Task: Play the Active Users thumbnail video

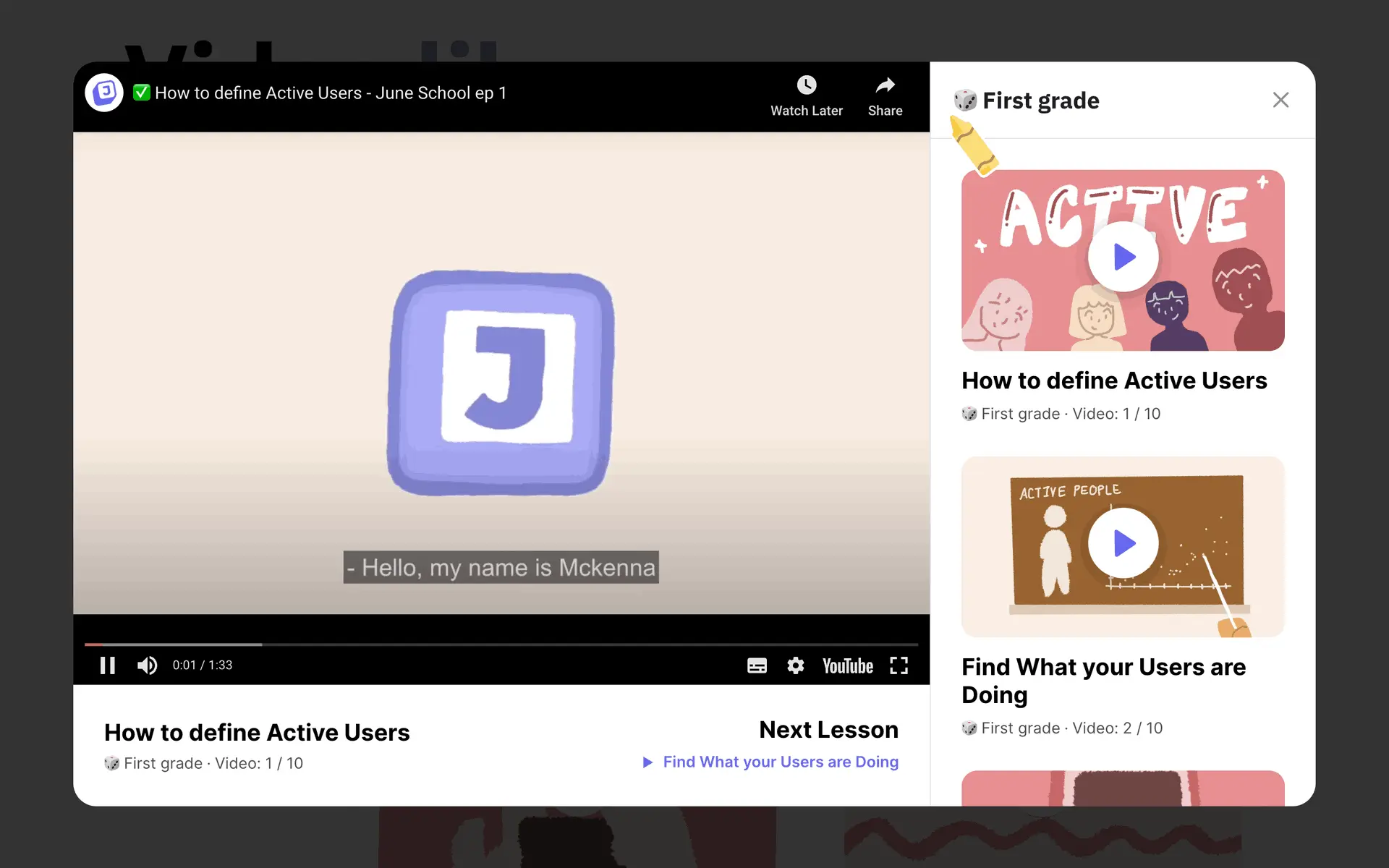Action: [x=1123, y=257]
